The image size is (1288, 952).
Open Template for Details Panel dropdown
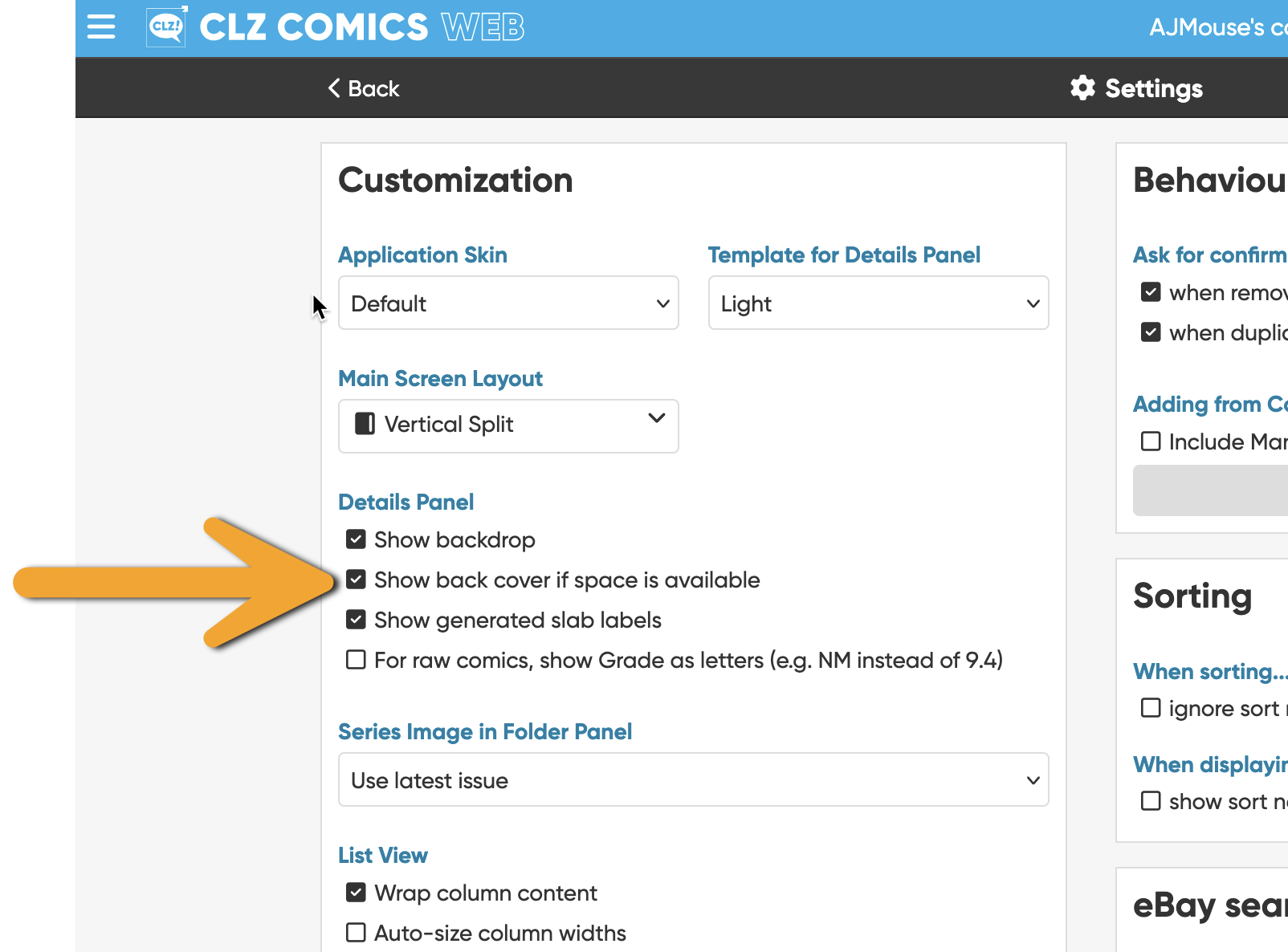pos(878,303)
